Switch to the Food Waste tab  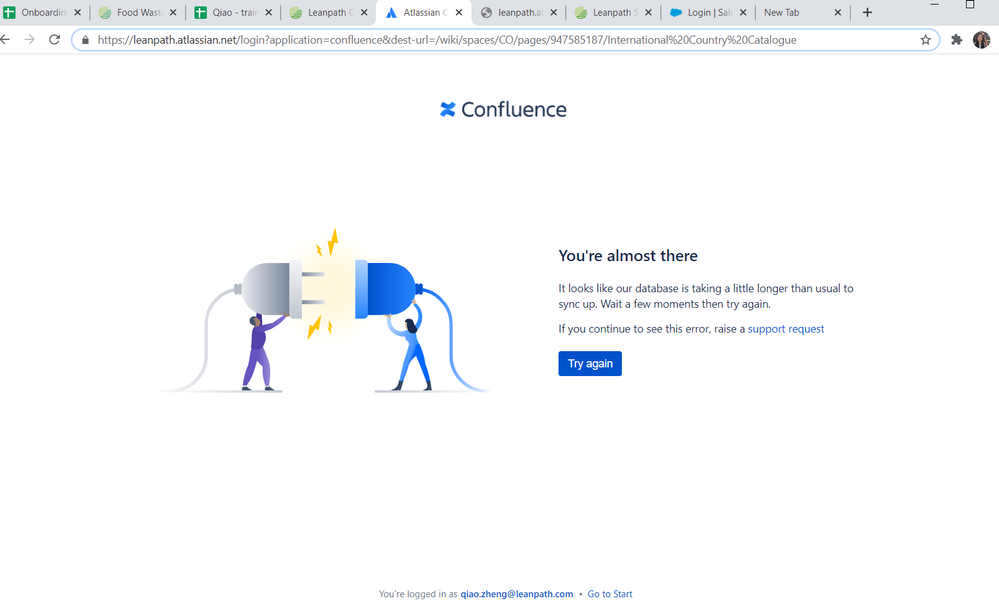click(136, 12)
